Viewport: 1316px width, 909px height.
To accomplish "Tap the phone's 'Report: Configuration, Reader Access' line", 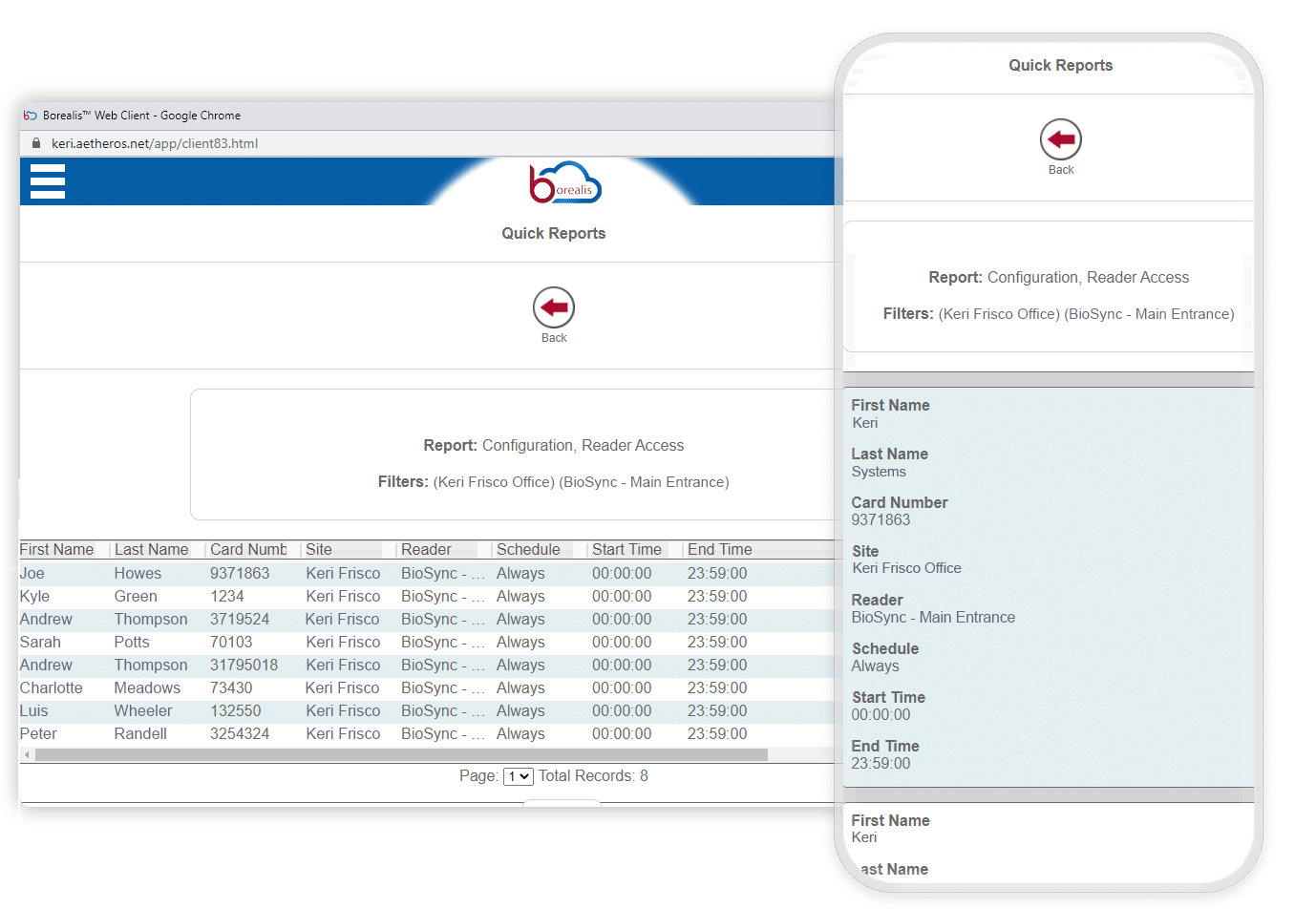I will pos(1059,278).
